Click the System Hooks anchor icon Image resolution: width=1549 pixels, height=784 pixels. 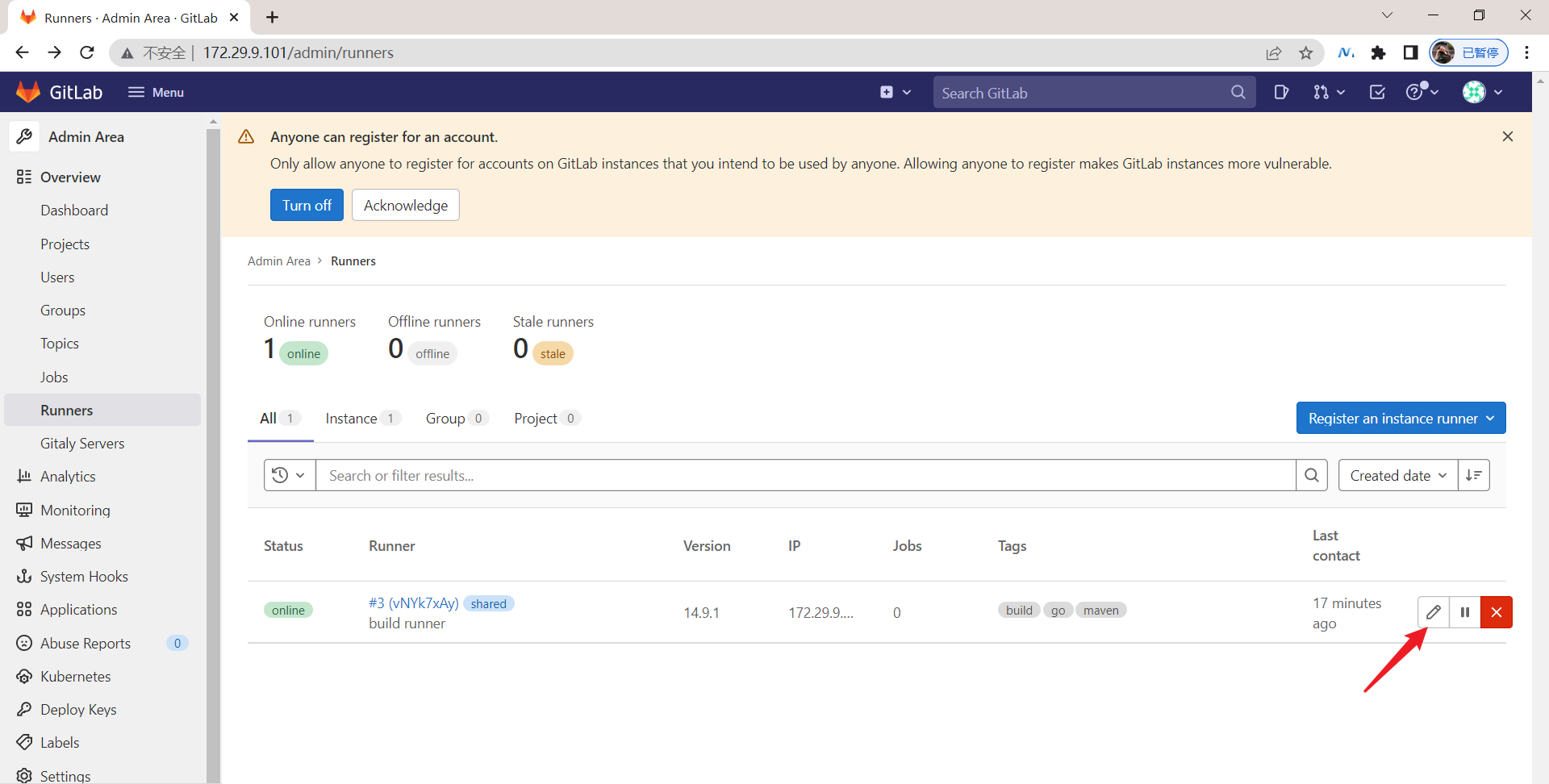click(24, 576)
